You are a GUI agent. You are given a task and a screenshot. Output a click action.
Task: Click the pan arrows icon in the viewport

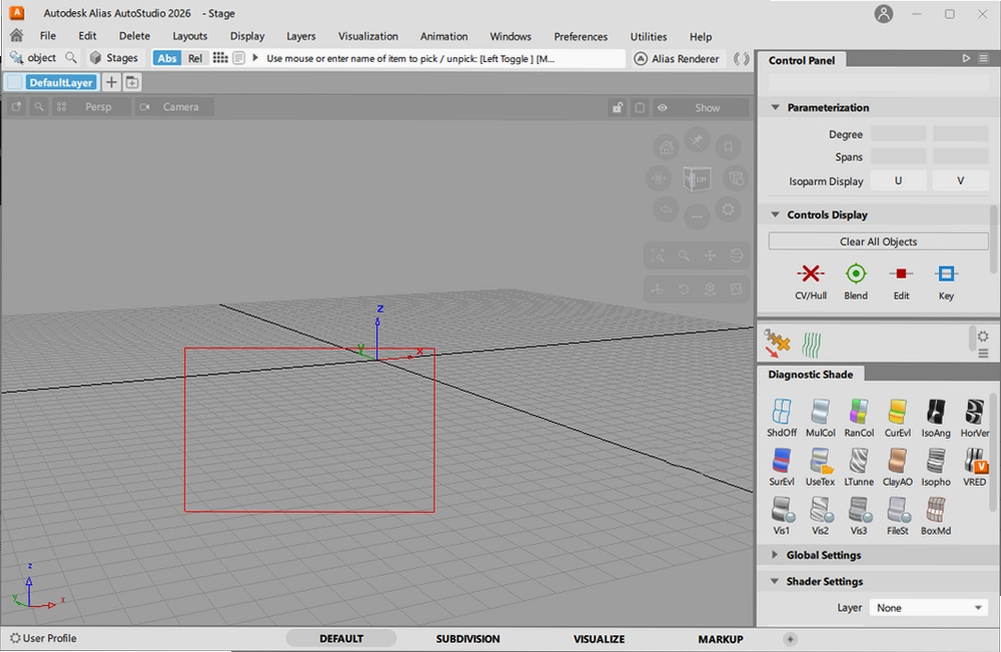pos(710,256)
